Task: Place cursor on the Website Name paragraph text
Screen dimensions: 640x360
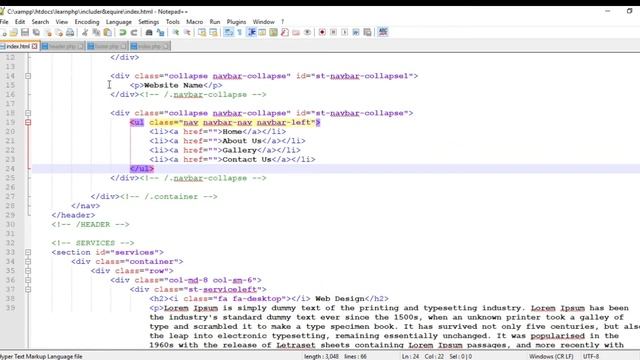Action: coord(173,85)
